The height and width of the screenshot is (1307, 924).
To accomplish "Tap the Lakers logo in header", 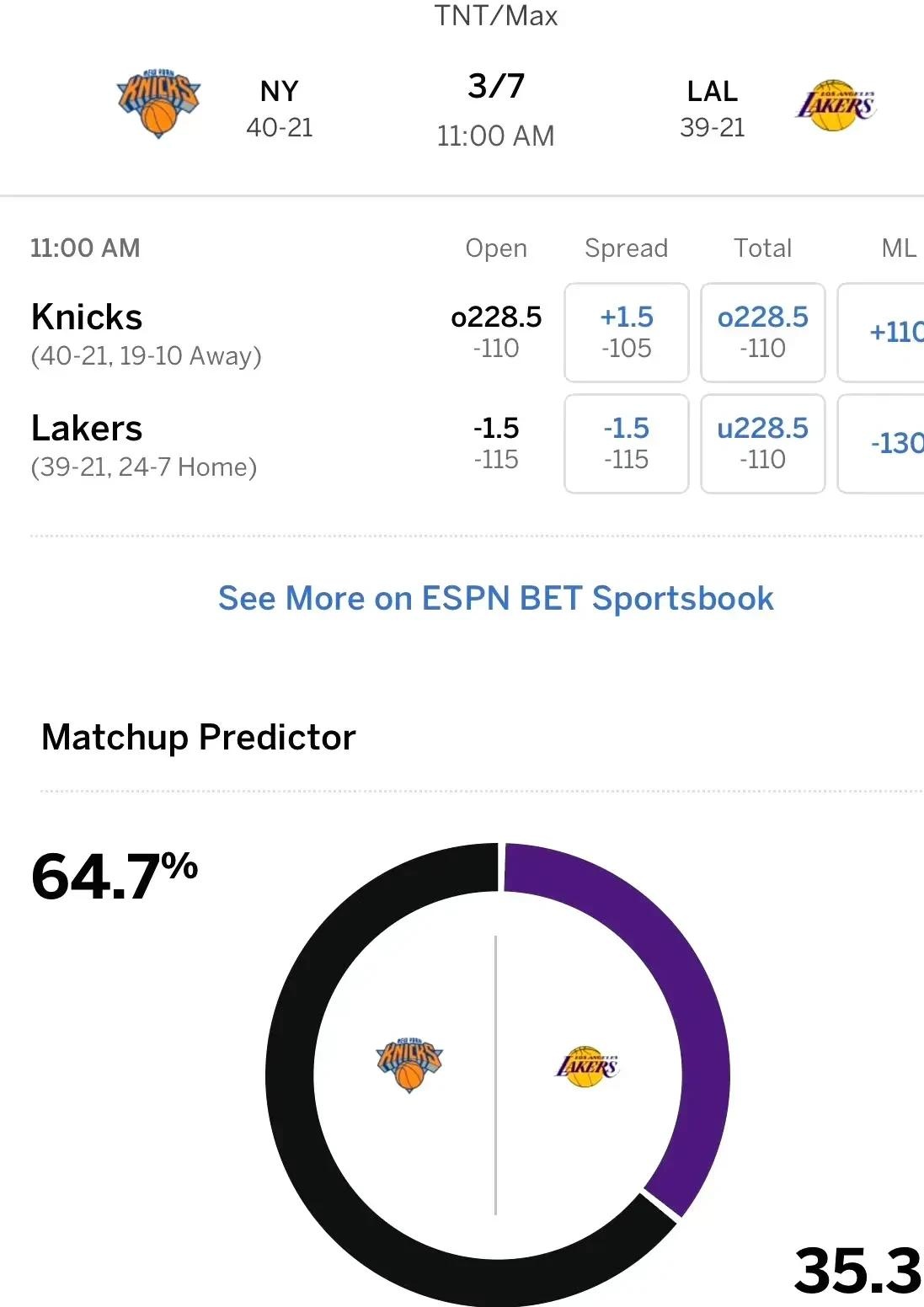I will click(x=836, y=106).
